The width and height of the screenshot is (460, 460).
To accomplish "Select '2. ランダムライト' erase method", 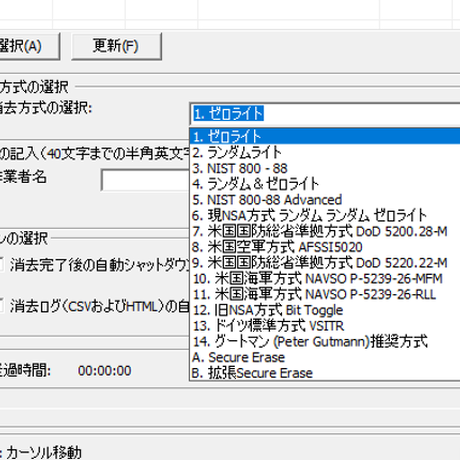I will coord(325,153).
